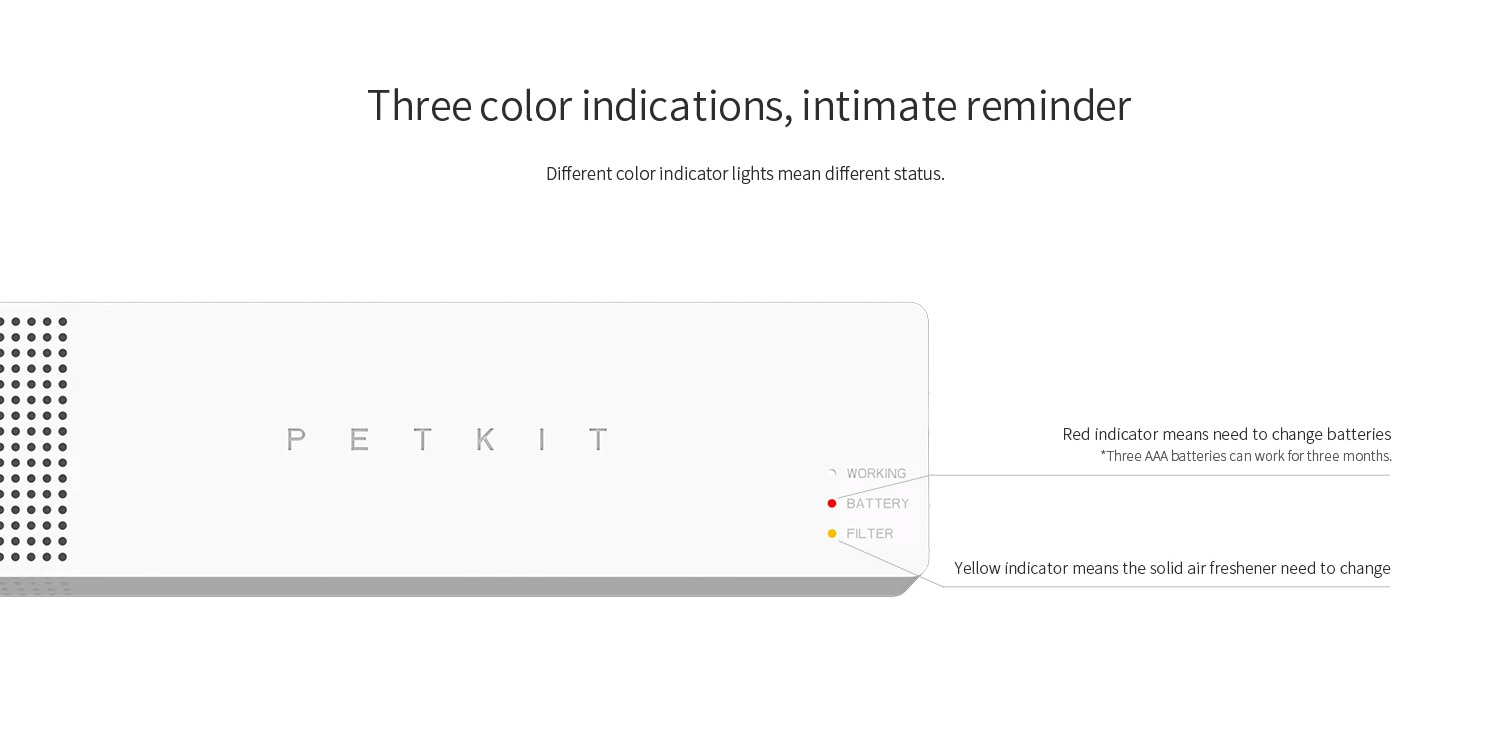Click the letter K in PETKIT logo
This screenshot has width=1501, height=735.
point(485,440)
